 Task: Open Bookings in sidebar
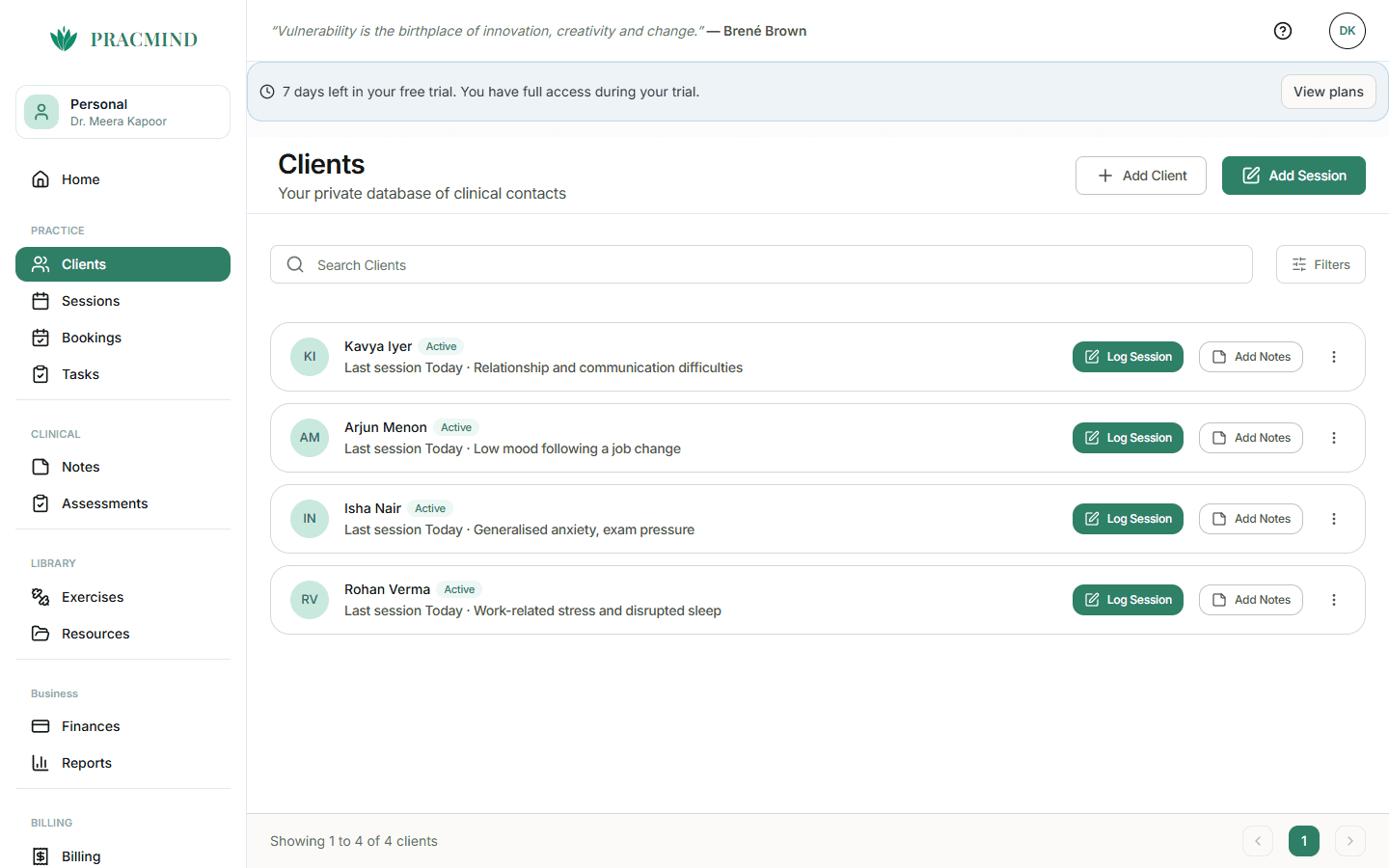[x=123, y=338]
